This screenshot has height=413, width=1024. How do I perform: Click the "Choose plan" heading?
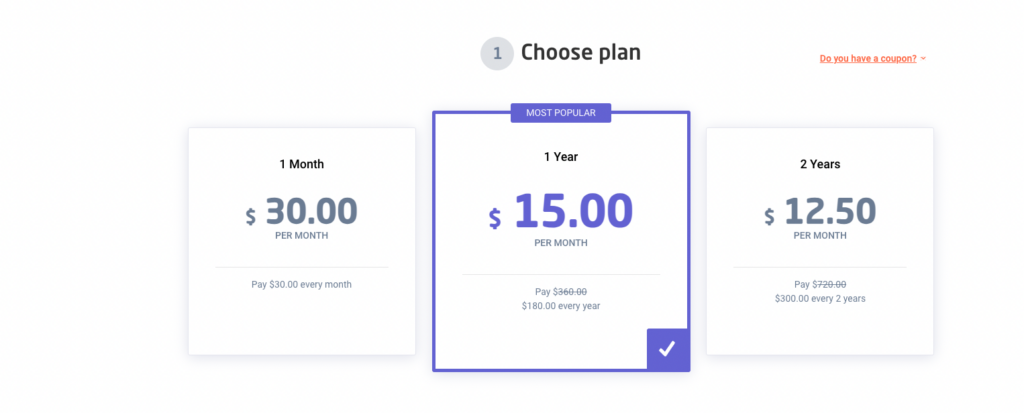(x=581, y=52)
